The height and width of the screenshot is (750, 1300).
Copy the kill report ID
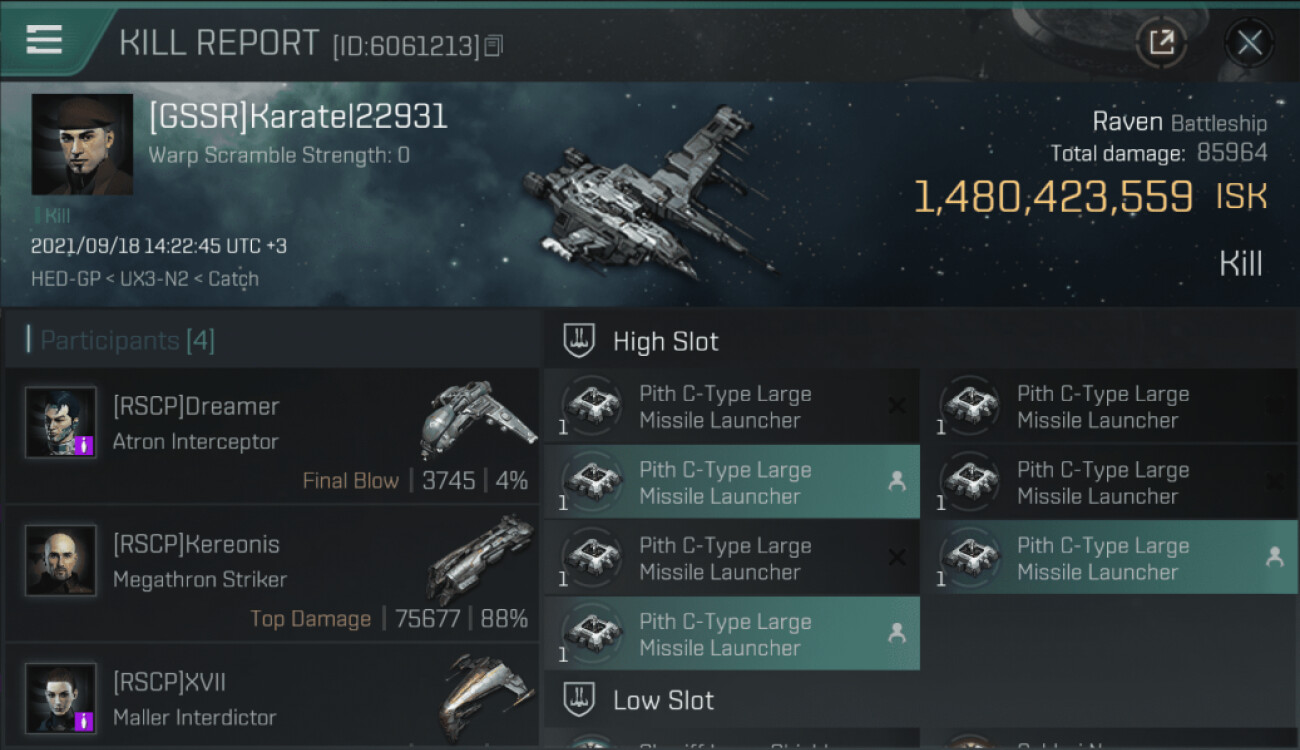point(493,46)
